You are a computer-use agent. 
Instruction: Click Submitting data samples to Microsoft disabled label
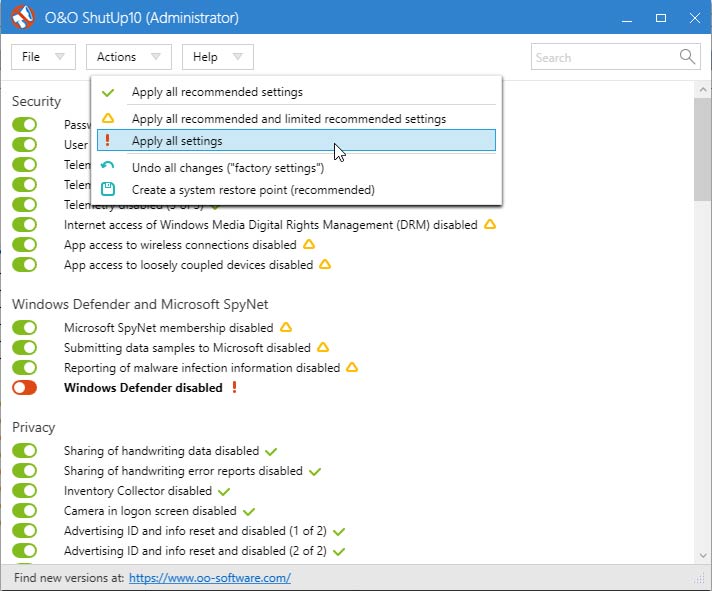(188, 348)
